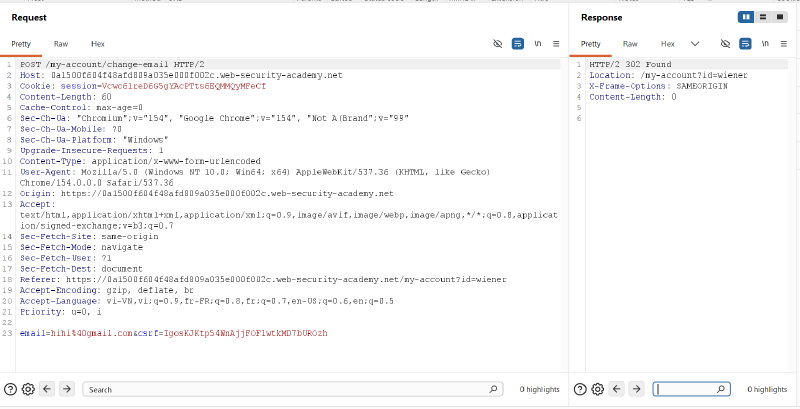Toggle hide non-printable eye icon in Request
Viewport: 800px width, 409px height.
(x=498, y=44)
